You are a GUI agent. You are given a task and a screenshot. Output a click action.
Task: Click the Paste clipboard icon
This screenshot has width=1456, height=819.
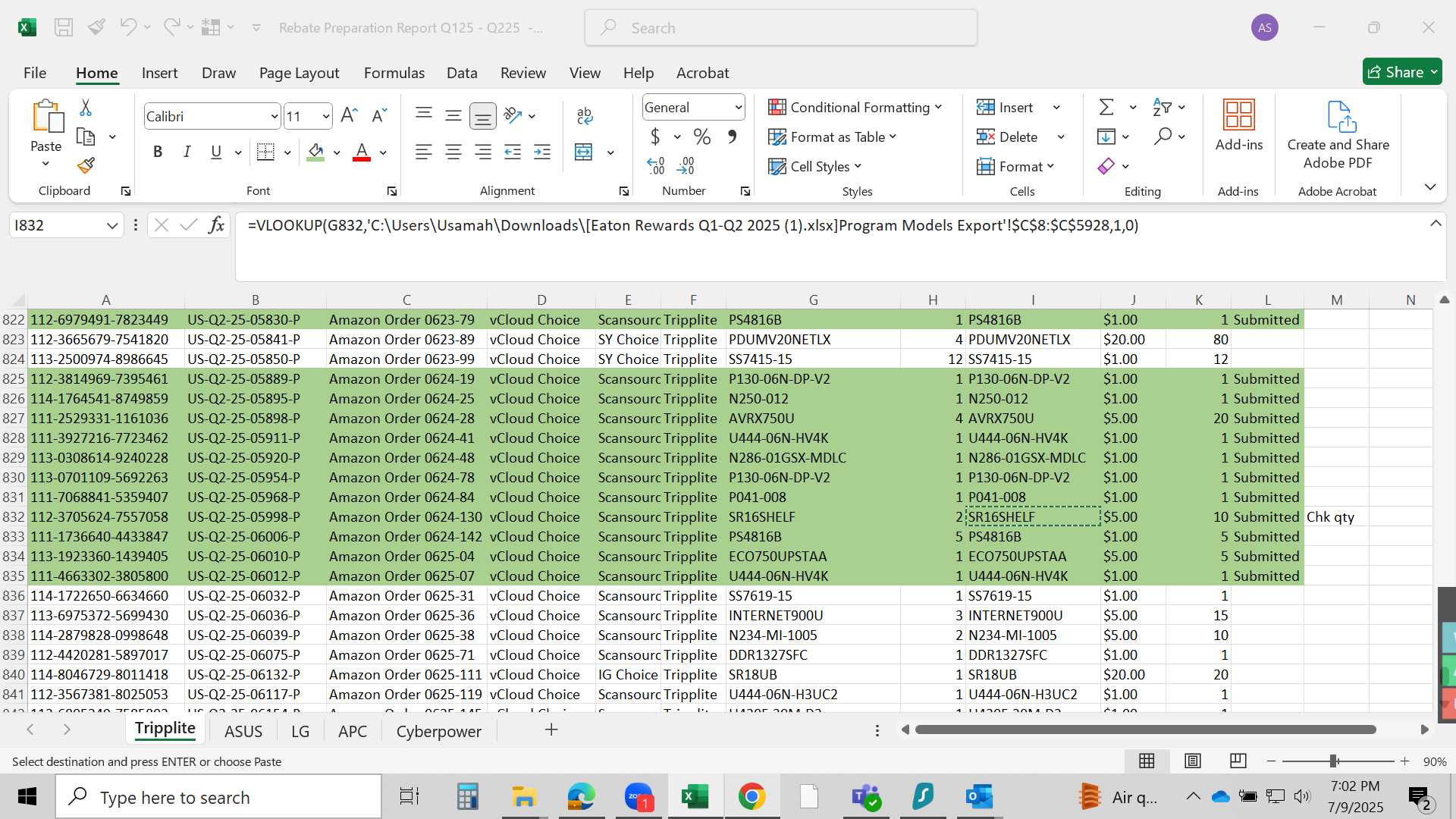[x=46, y=116]
